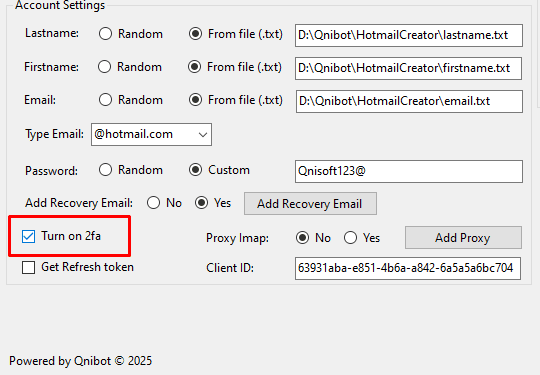Click the Client ID: label

tap(230, 268)
